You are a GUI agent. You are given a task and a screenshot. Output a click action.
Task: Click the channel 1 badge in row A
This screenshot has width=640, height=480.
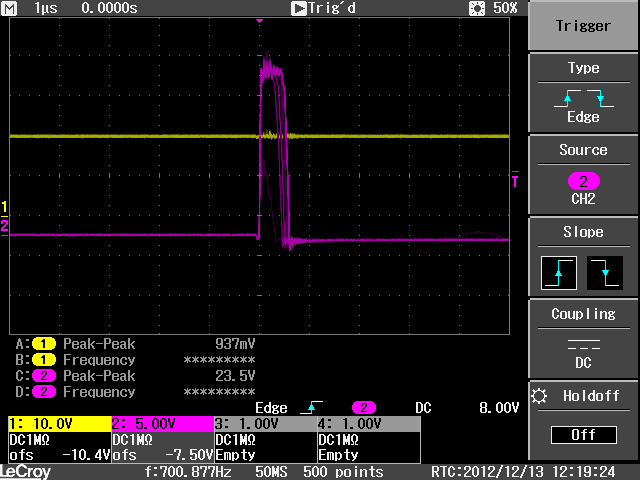pos(44,344)
